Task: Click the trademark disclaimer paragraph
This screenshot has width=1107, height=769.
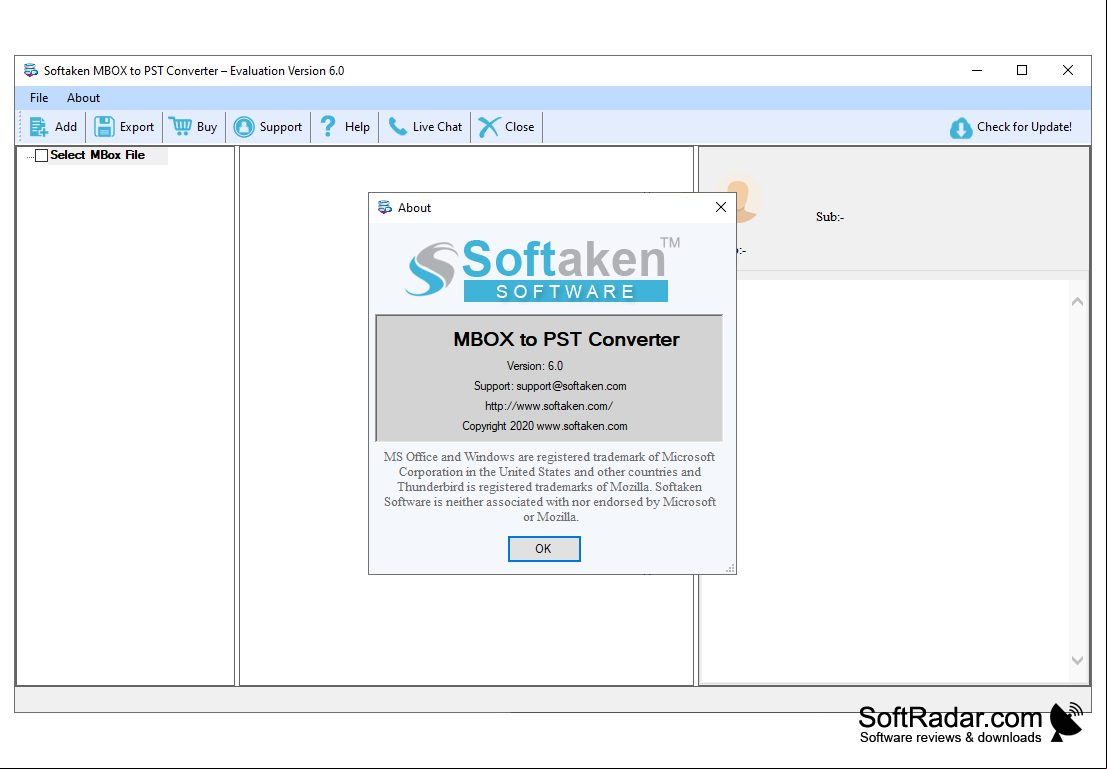Action: pyautogui.click(x=550, y=487)
